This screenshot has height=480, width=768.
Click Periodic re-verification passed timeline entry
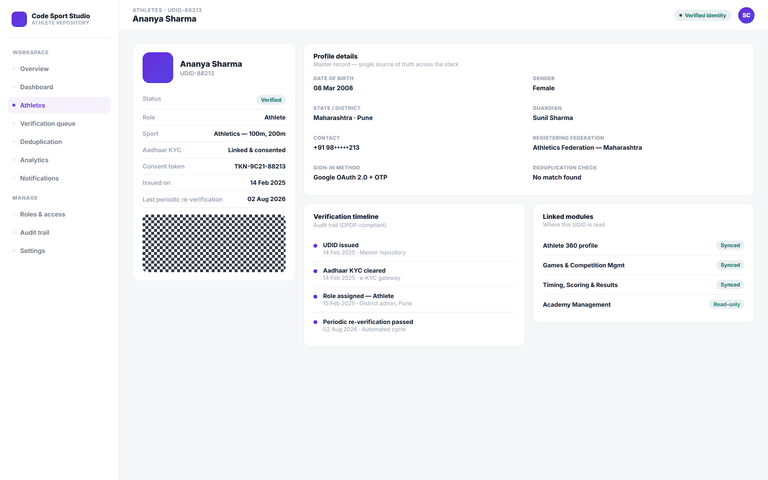click(x=414, y=325)
